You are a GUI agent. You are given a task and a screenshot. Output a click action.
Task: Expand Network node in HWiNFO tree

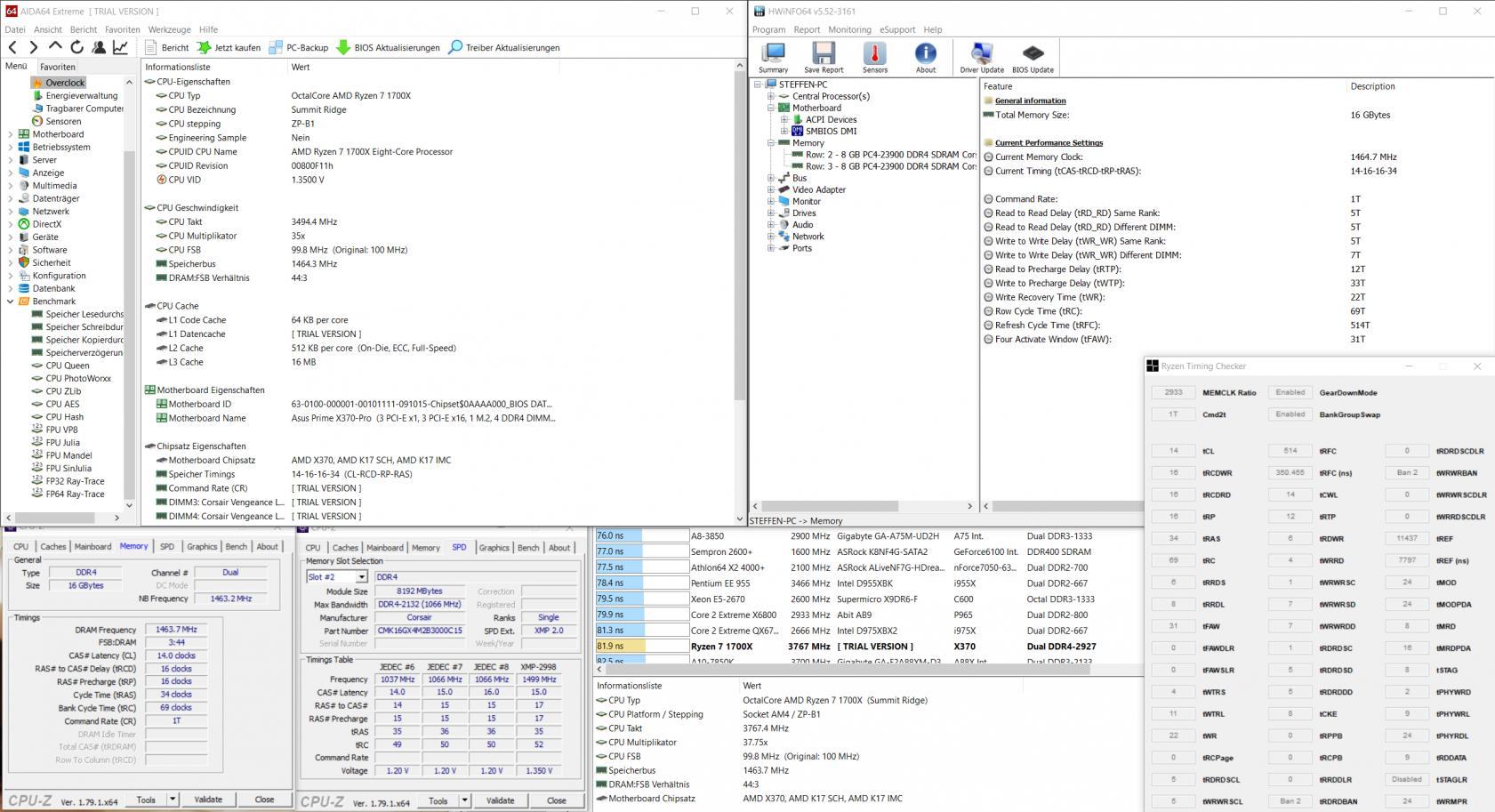tap(770, 237)
